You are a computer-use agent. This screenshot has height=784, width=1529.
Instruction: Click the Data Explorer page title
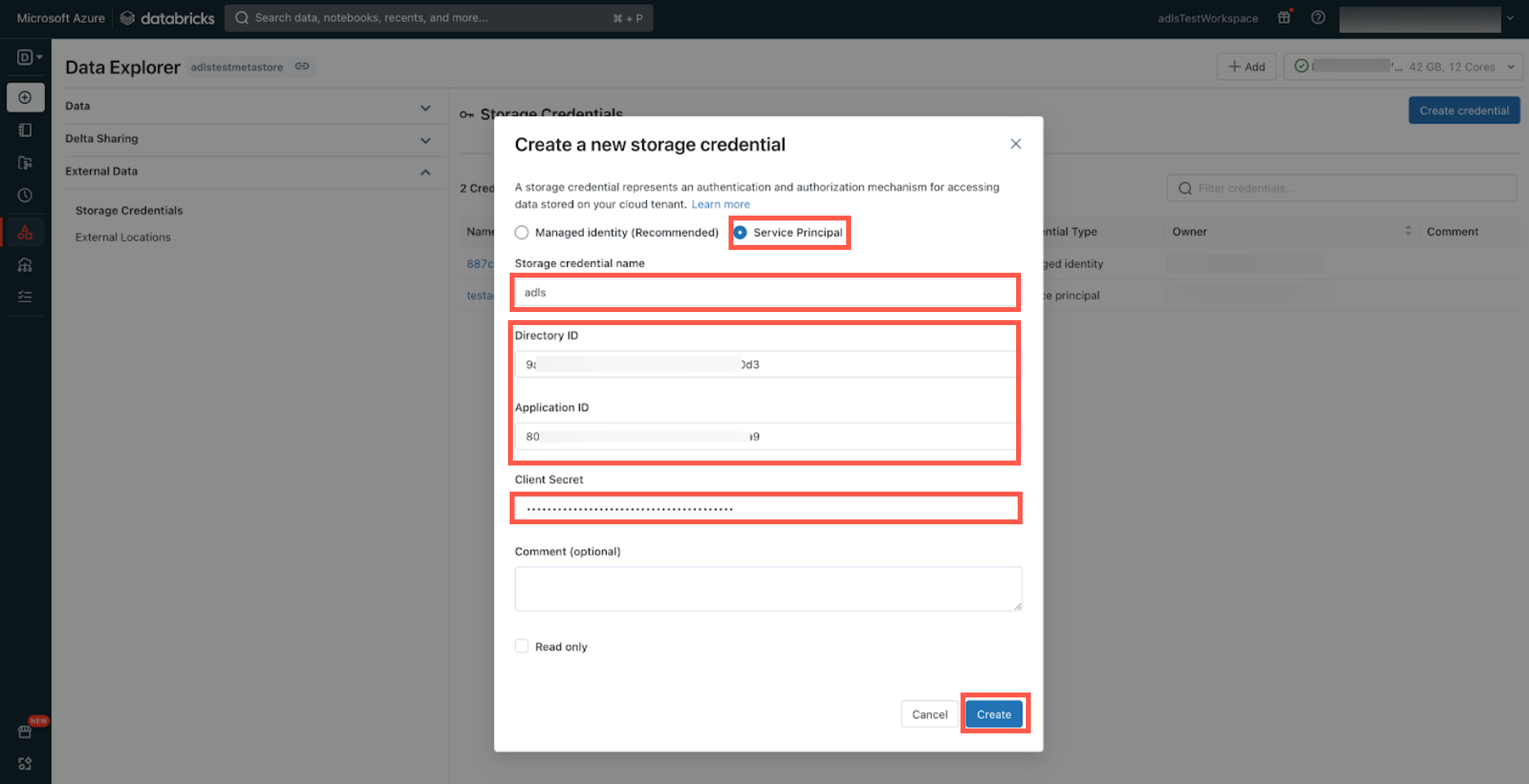[x=123, y=68]
